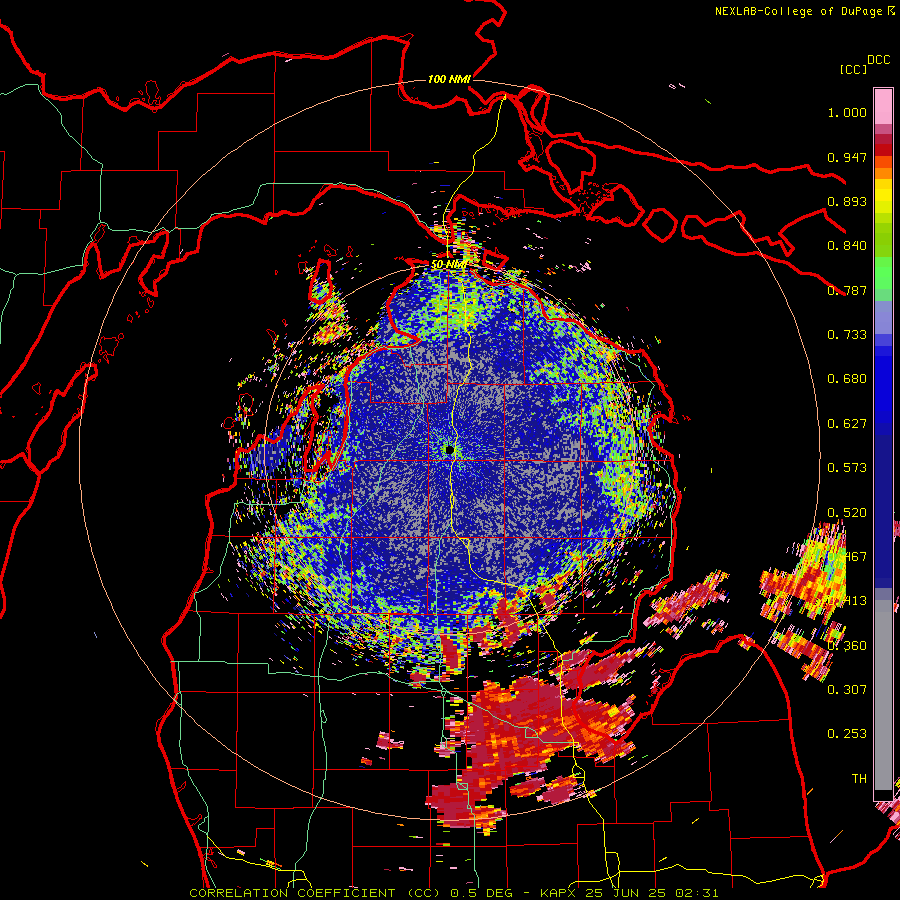Select the 0.520 scale value
Screen dimensions: 900x900
click(x=847, y=513)
